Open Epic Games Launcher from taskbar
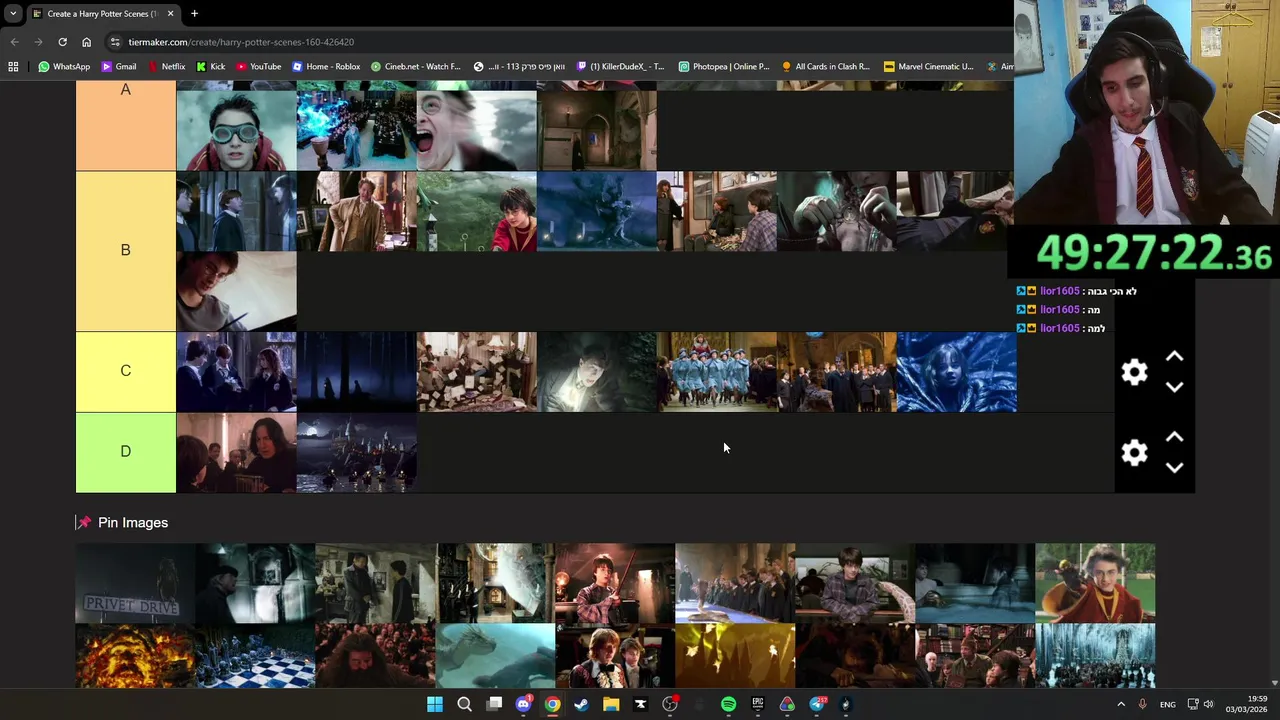Viewport: 1280px width, 720px height. (758, 704)
